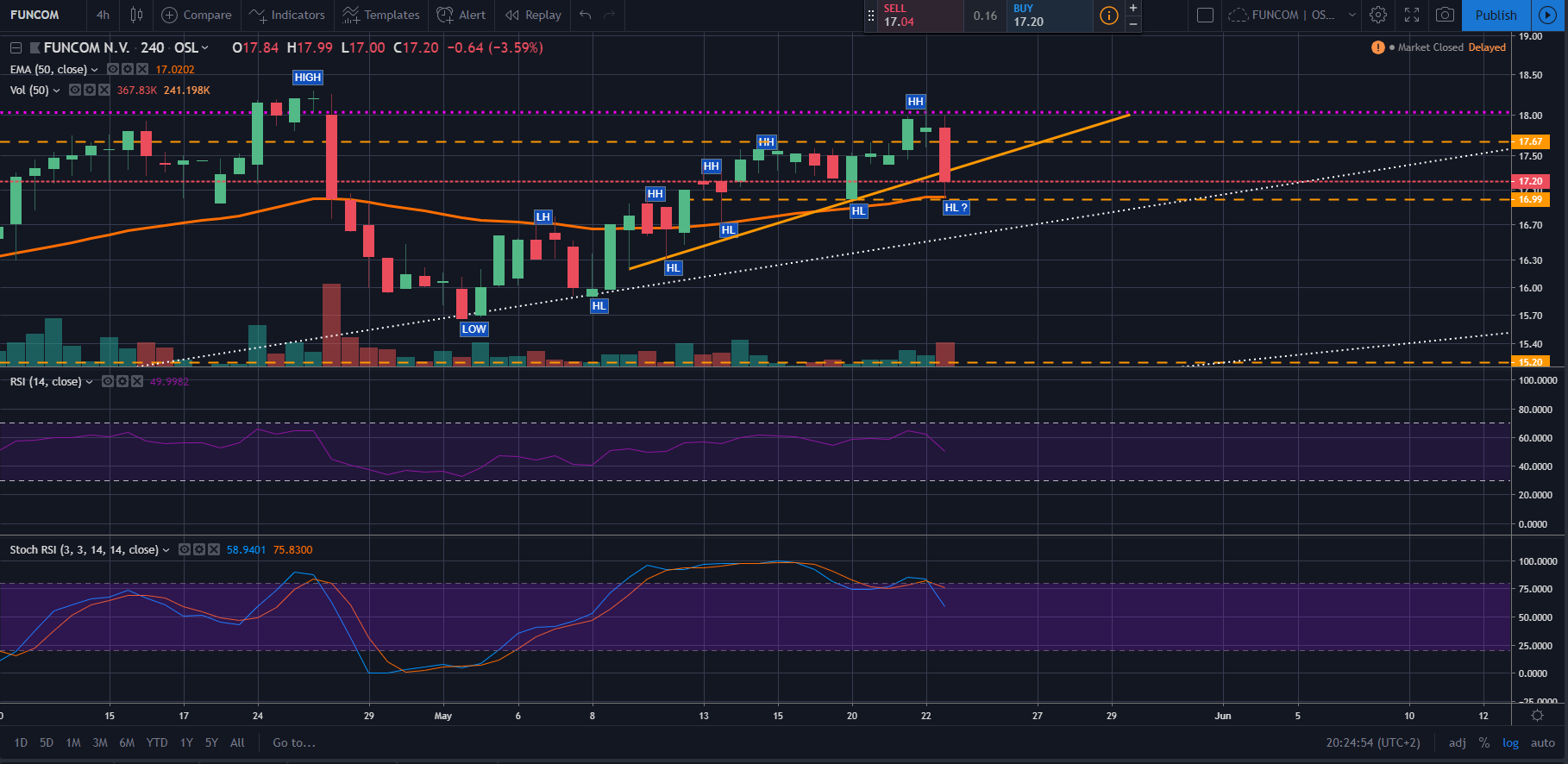Viewport: 1568px width, 764px height.
Task: Open the 4h interval selector
Action: [103, 15]
